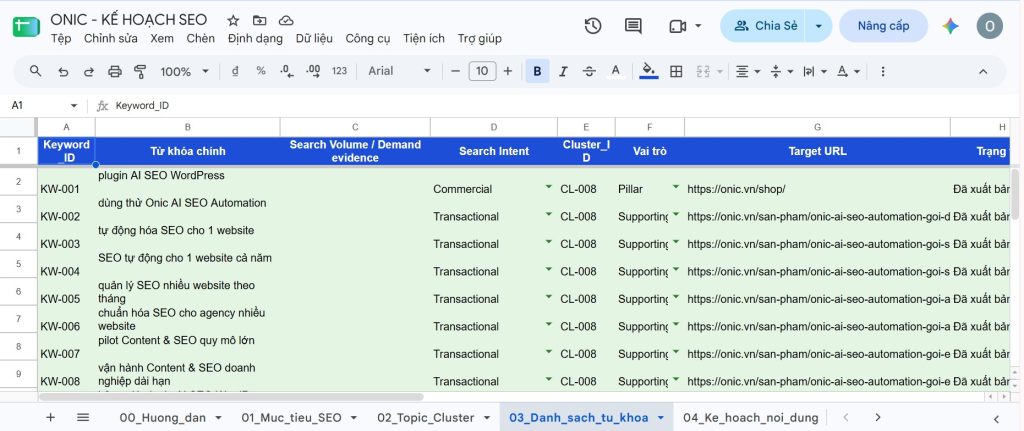Open Search Intent dropdown for KW-001

point(549,187)
